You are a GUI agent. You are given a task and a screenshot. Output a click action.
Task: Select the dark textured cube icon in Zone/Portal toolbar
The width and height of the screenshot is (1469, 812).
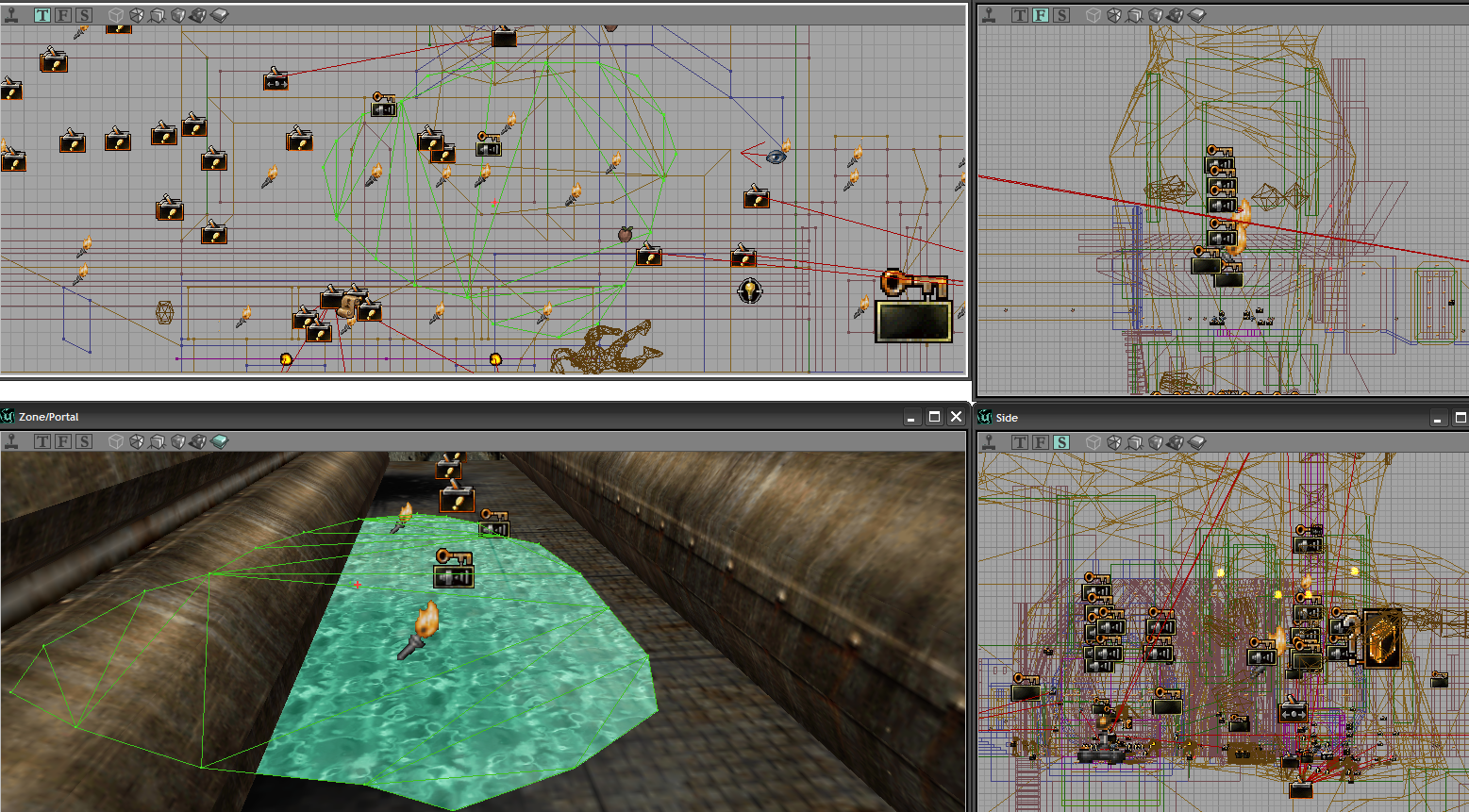(198, 441)
